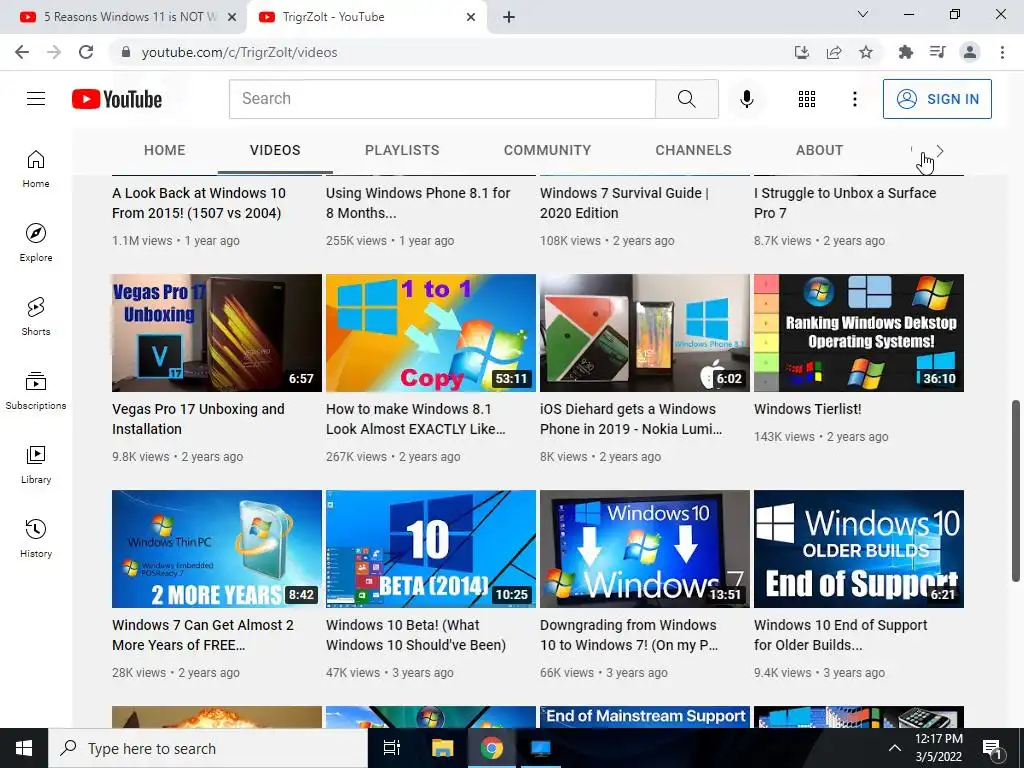Click the taskbar 'Type here to search' box

[x=208, y=748]
